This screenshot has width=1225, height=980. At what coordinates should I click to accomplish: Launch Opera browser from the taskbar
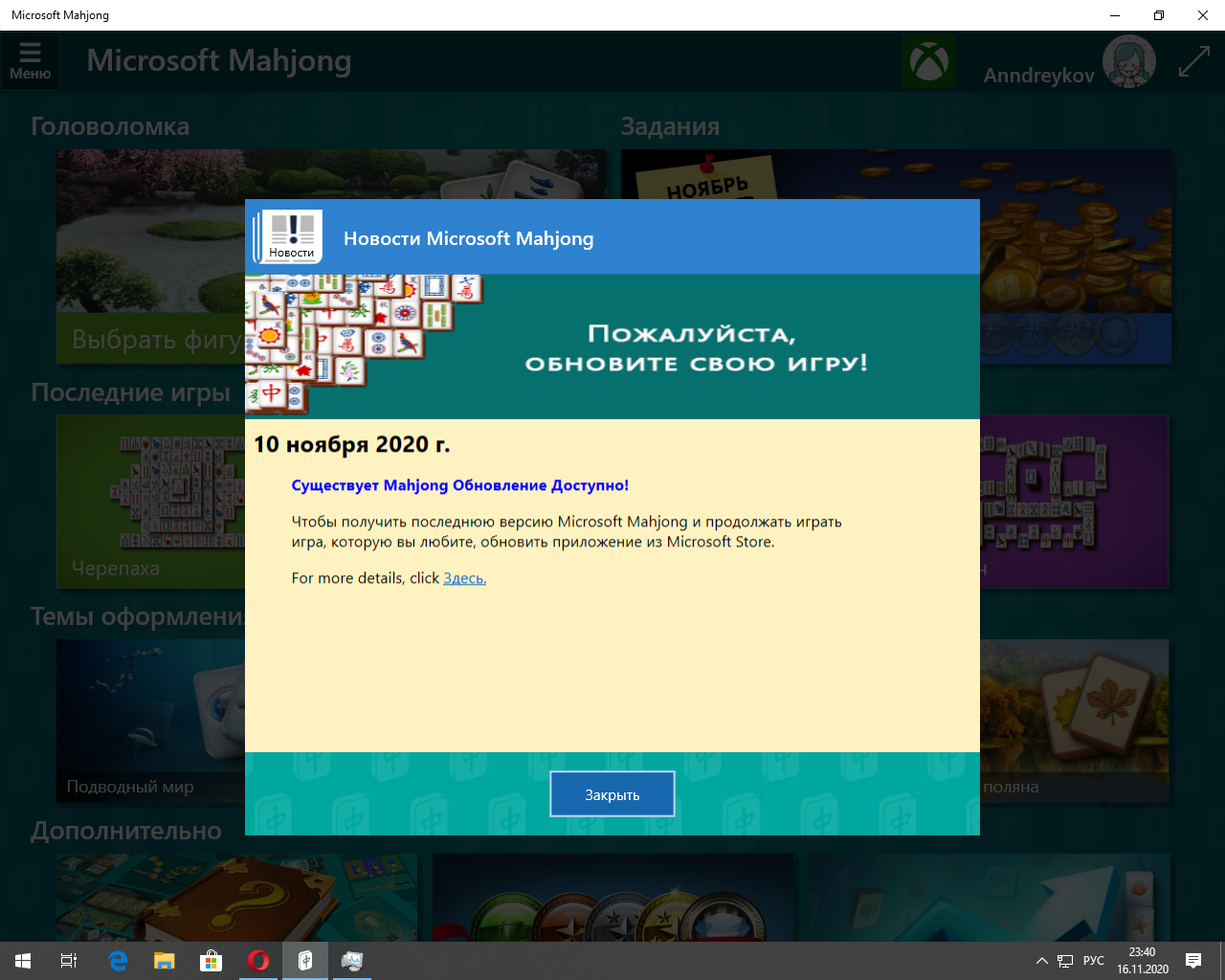[258, 961]
